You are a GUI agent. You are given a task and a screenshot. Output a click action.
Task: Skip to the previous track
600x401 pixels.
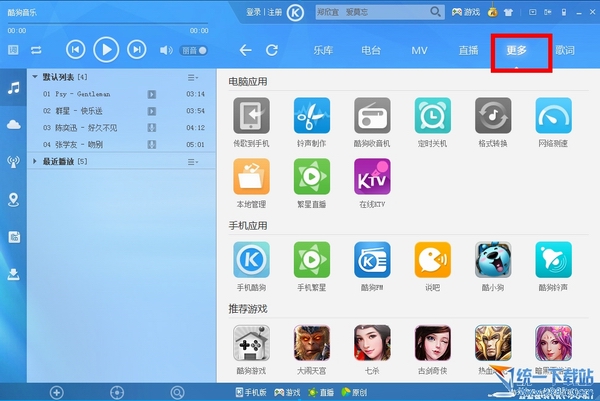75,50
